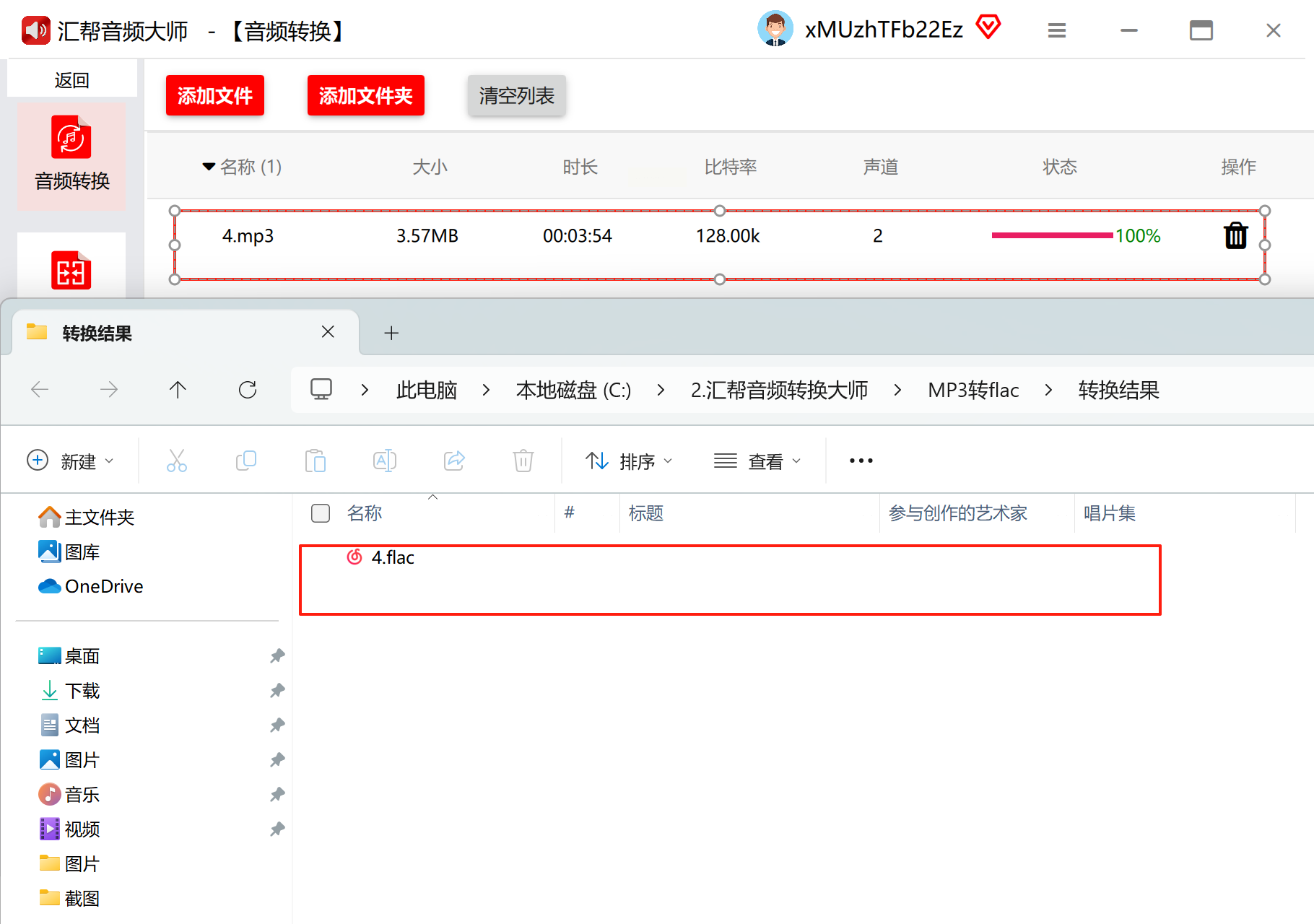Open the hamburger menu icon in title bar
Image resolution: width=1314 pixels, height=924 pixels.
1057,30
